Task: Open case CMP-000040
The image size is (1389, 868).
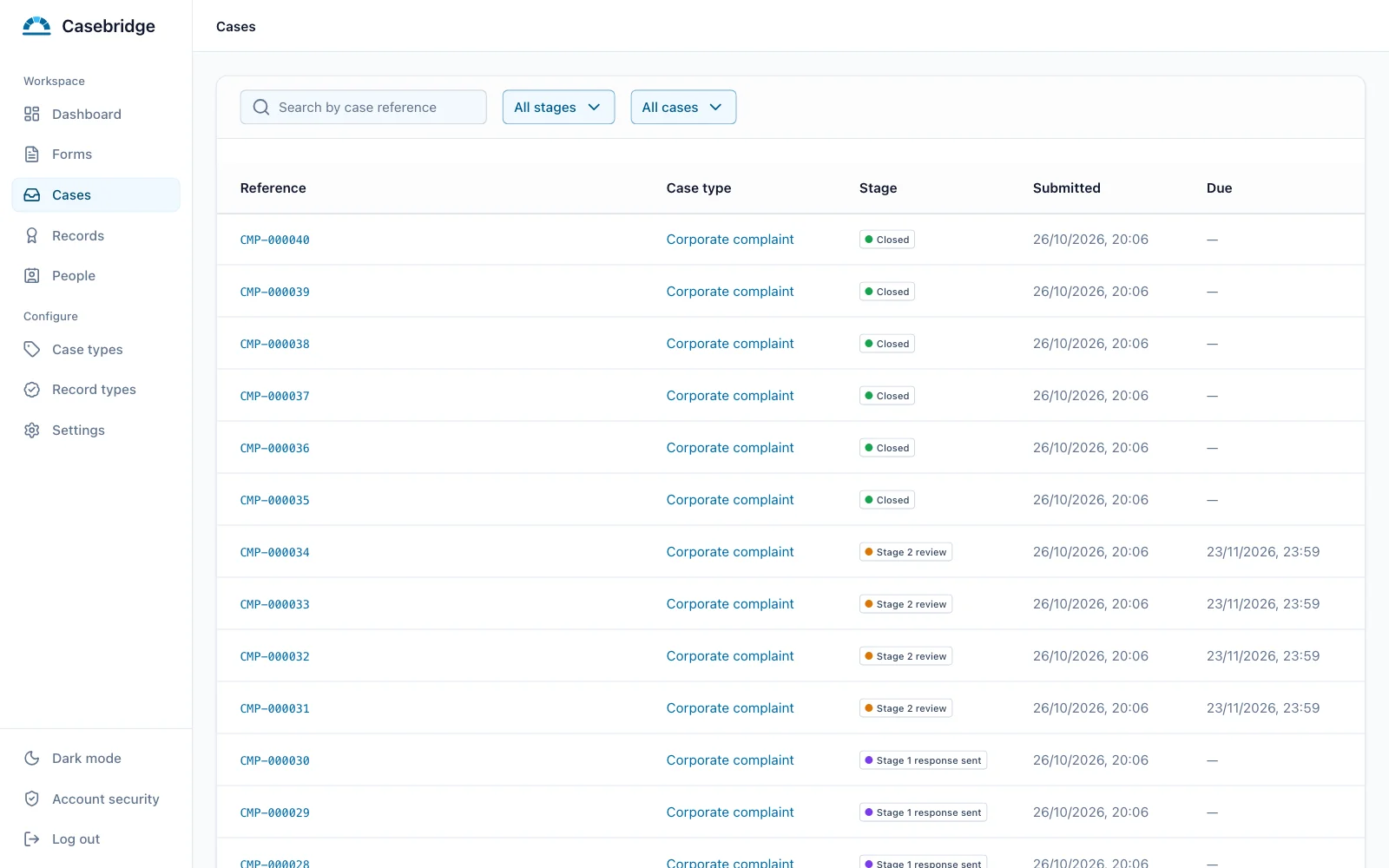Action: (275, 240)
